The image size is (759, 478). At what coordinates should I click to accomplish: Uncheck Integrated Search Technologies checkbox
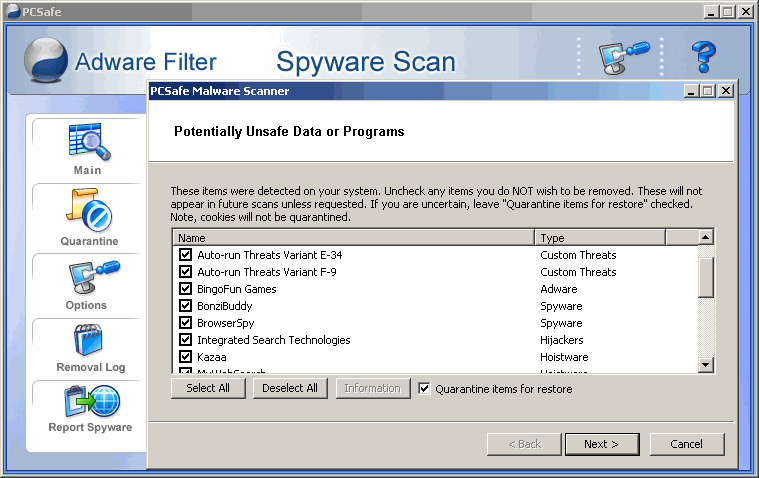point(185,339)
